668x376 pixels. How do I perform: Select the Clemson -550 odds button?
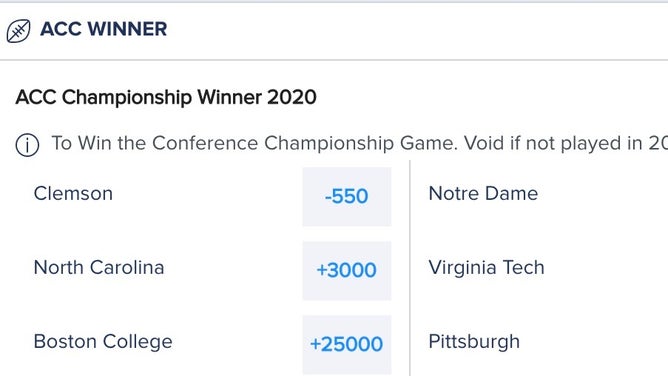click(347, 196)
